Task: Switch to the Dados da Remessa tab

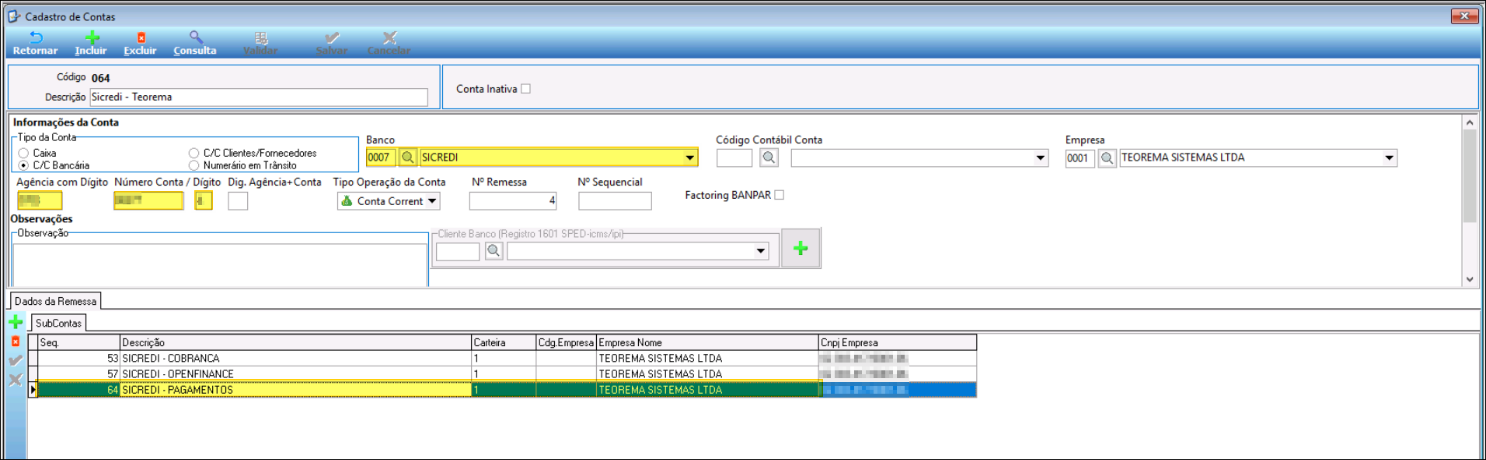Action: [x=53, y=300]
